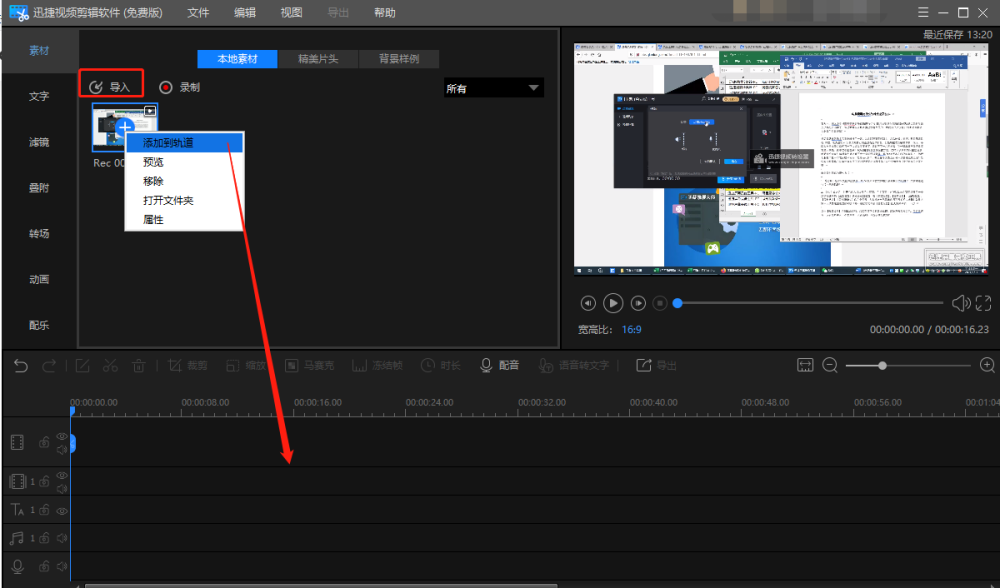
Task: Open the 文件 menu
Action: (x=198, y=13)
